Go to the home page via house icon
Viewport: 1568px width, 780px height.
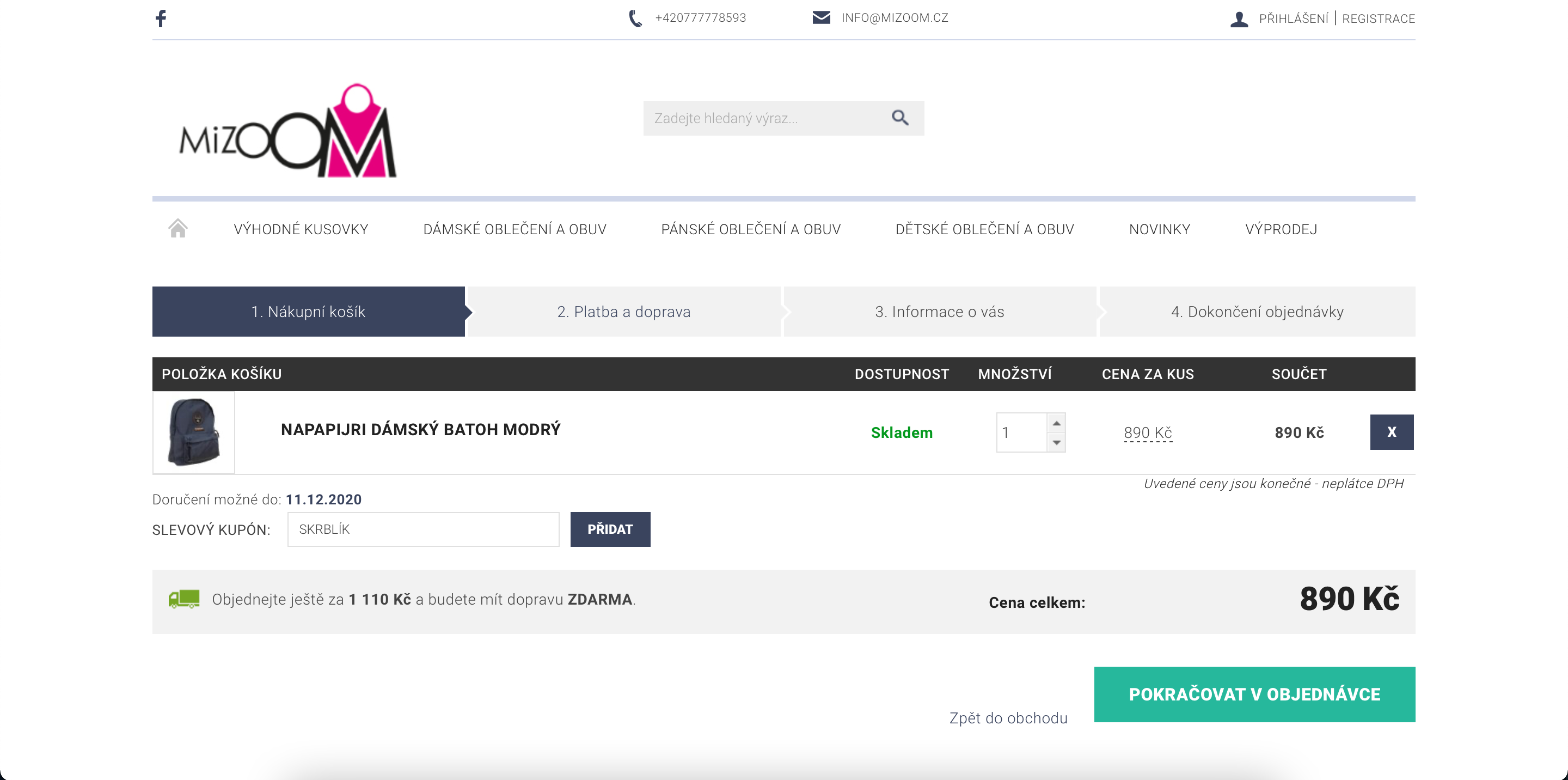(x=177, y=228)
